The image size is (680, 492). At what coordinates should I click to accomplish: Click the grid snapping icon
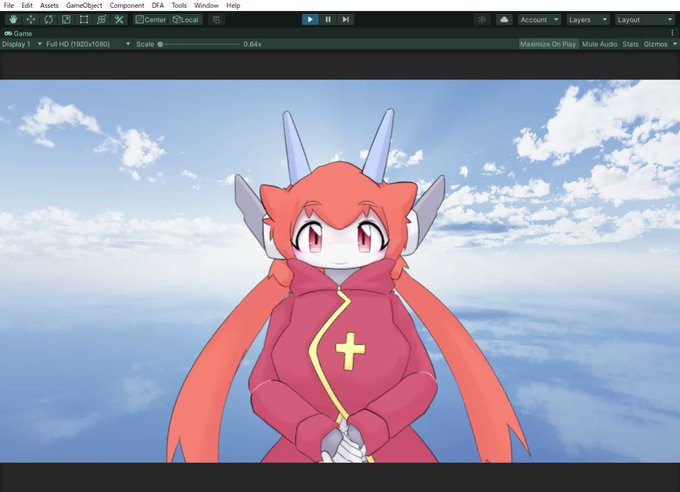(x=216, y=20)
